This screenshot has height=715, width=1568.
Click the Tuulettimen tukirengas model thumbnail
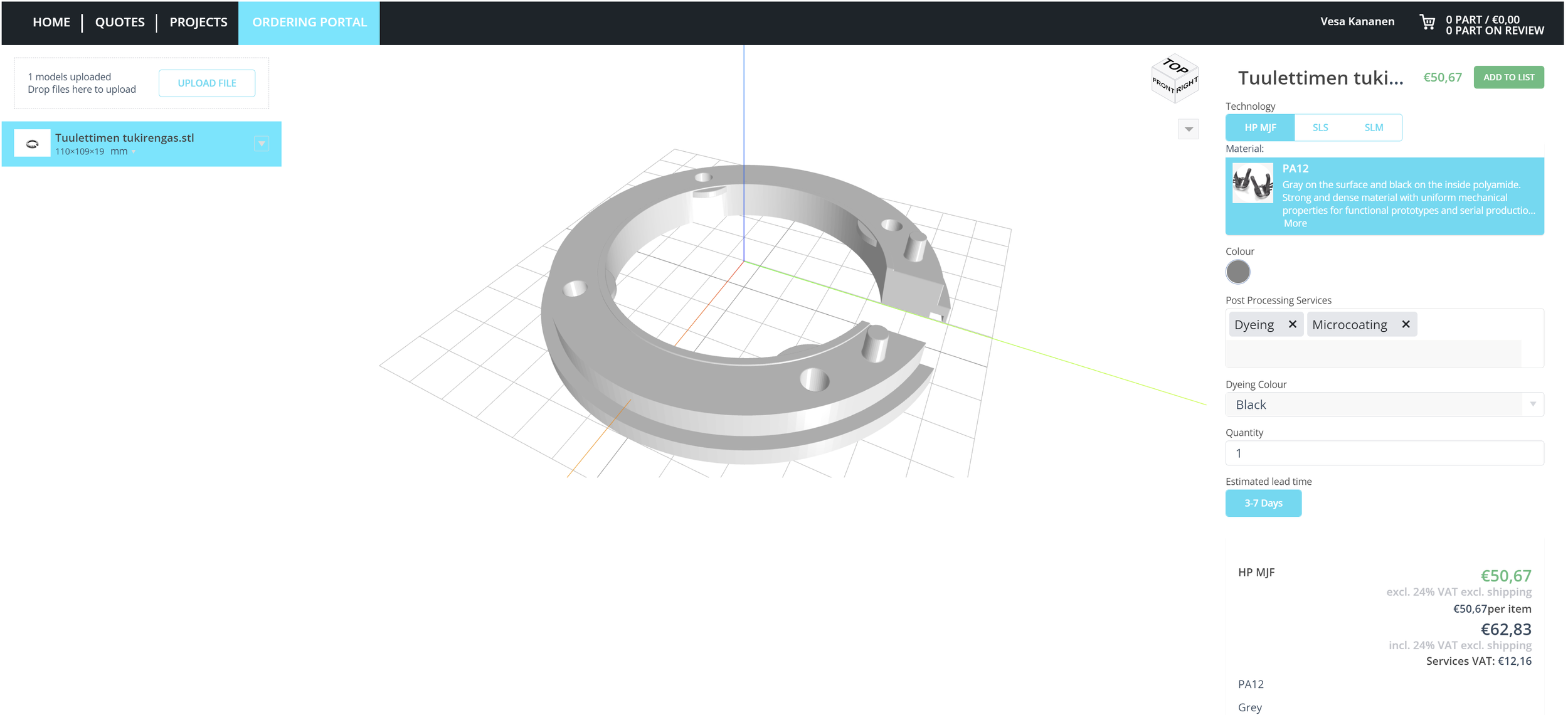tap(32, 144)
